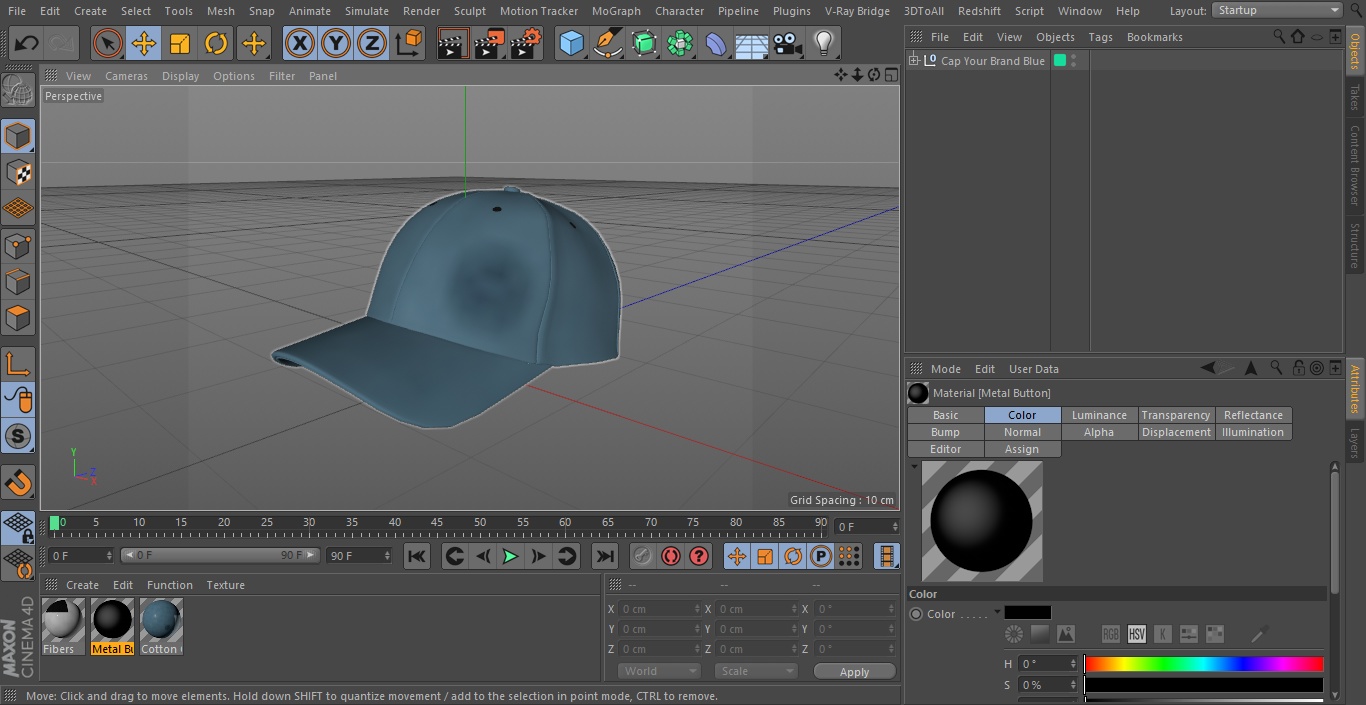The image size is (1366, 705).
Task: Switch to the Luminance material tab
Action: (x=1099, y=415)
